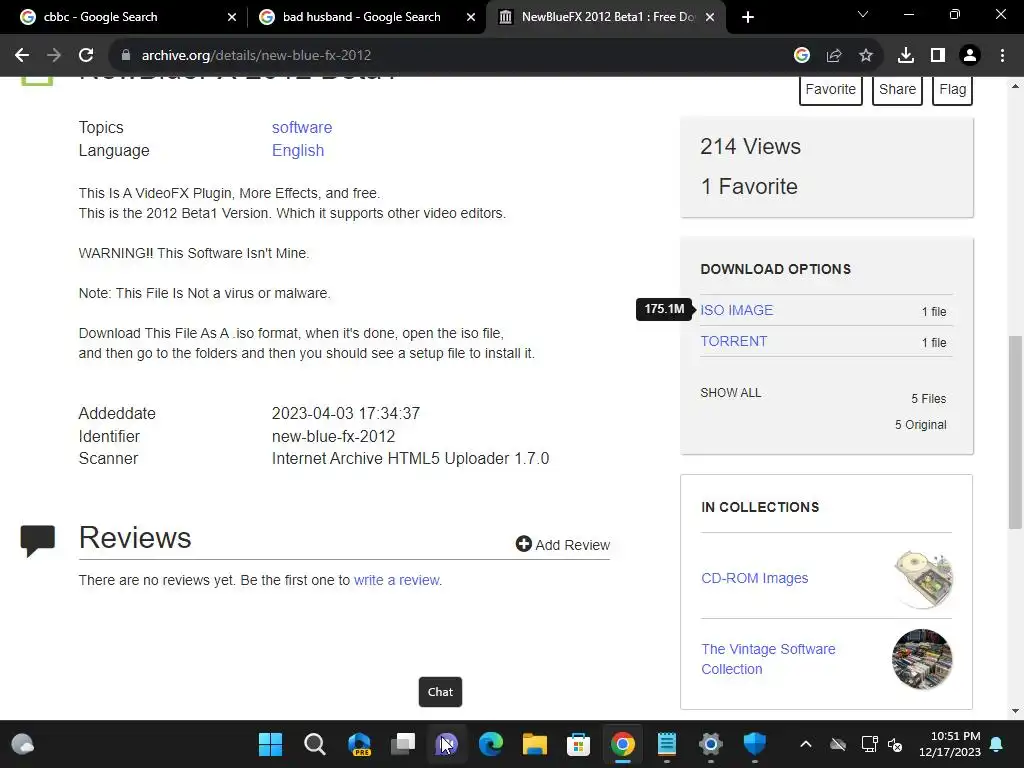Close the cbbc Google Search tab
Screen dimensions: 1024x768
coord(232,17)
